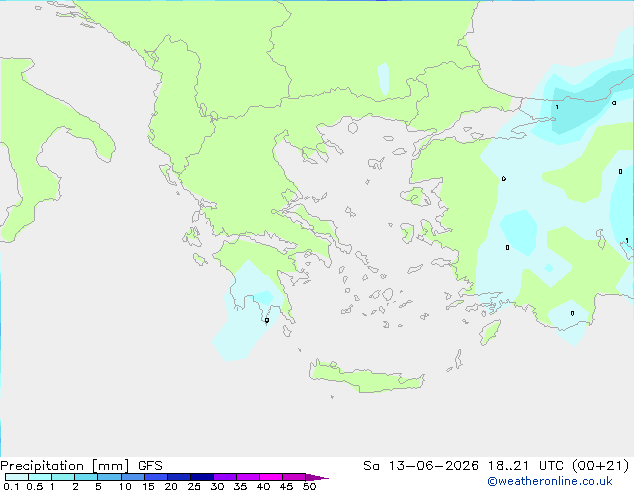Select the 35–40 mm legend swatch
This screenshot has width=634, height=490.
click(x=248, y=477)
